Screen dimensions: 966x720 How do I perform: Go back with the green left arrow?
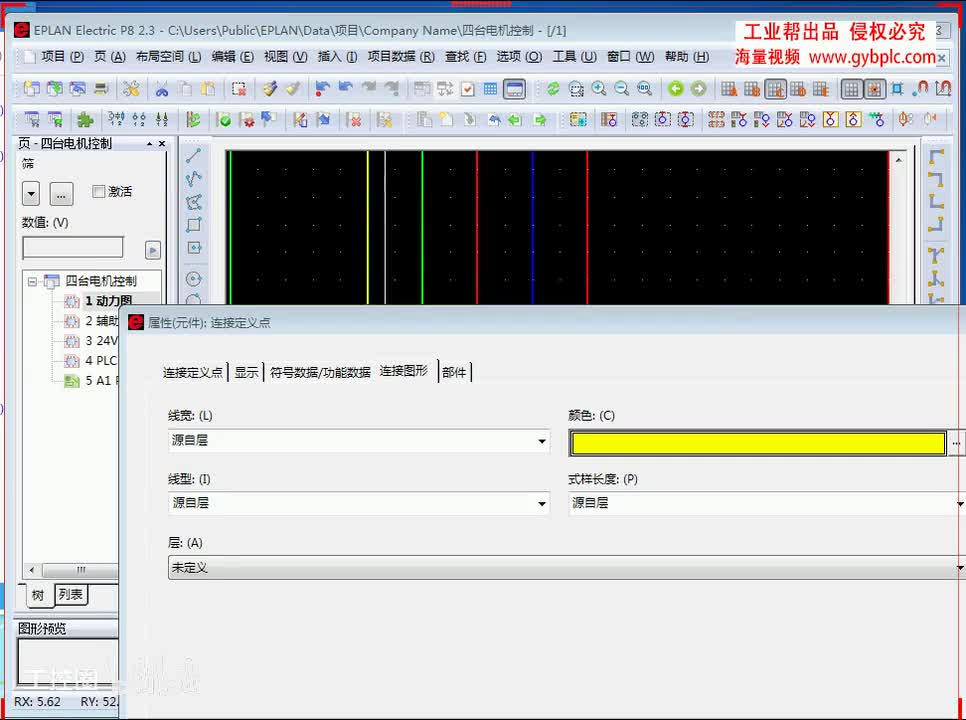[x=676, y=89]
